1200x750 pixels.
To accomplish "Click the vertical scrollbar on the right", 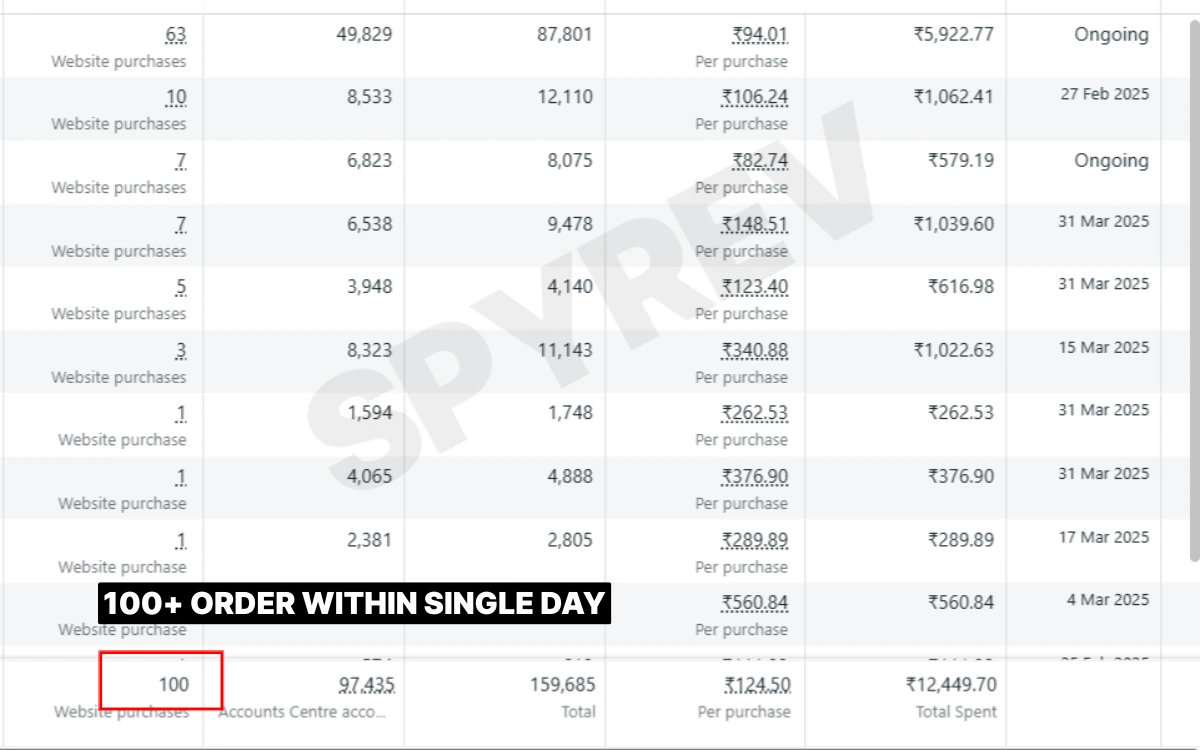I will tap(1193, 290).
